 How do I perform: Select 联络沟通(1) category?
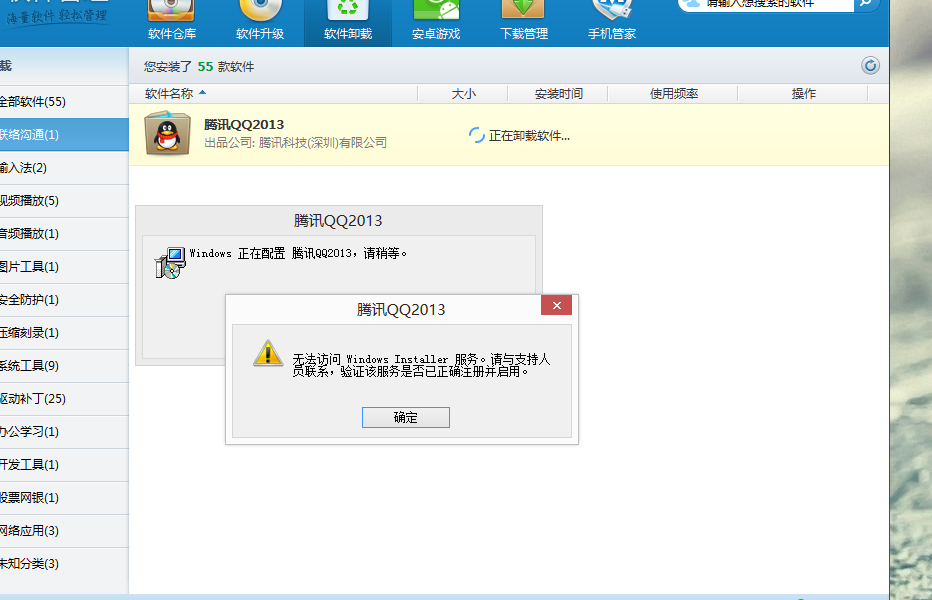tap(64, 134)
